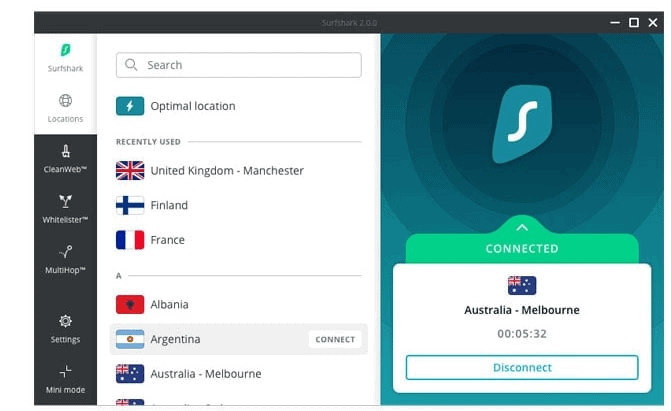
Task: Open the Surfshark home tab
Action: pos(65,58)
